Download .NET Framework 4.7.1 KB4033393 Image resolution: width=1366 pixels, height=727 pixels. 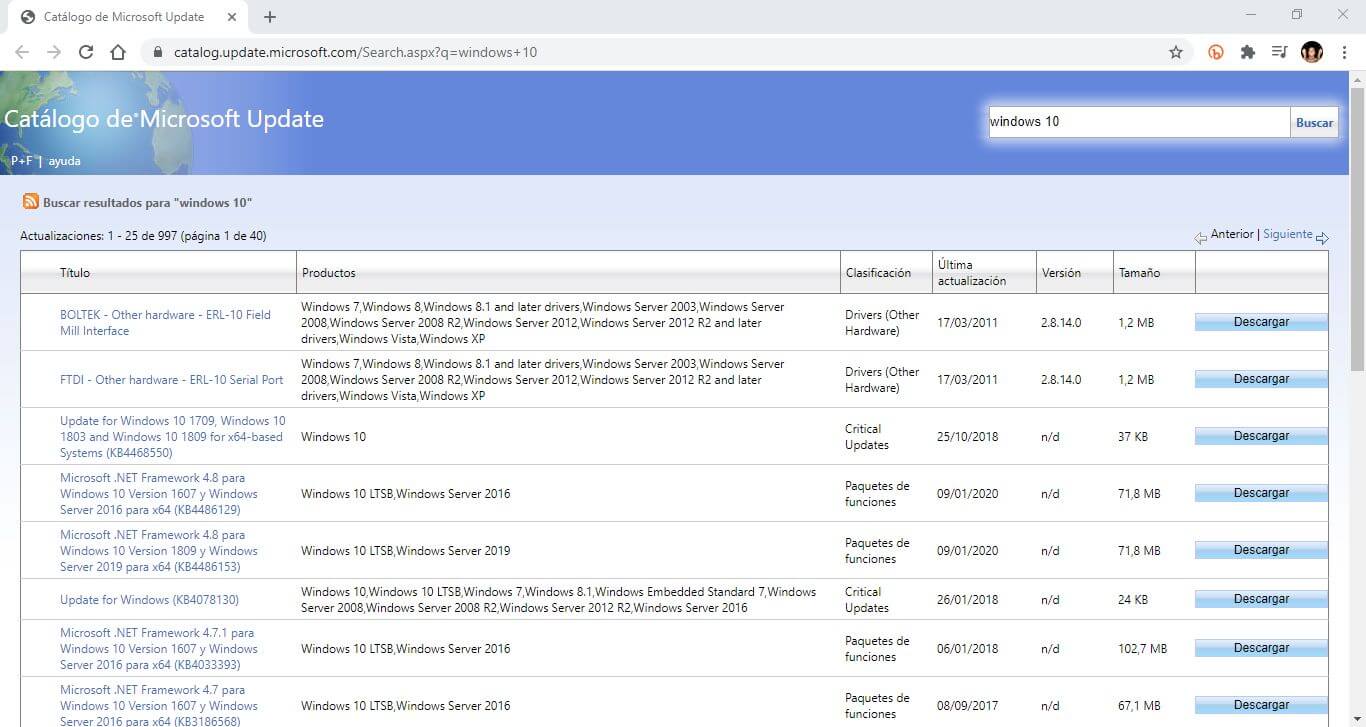point(1261,648)
